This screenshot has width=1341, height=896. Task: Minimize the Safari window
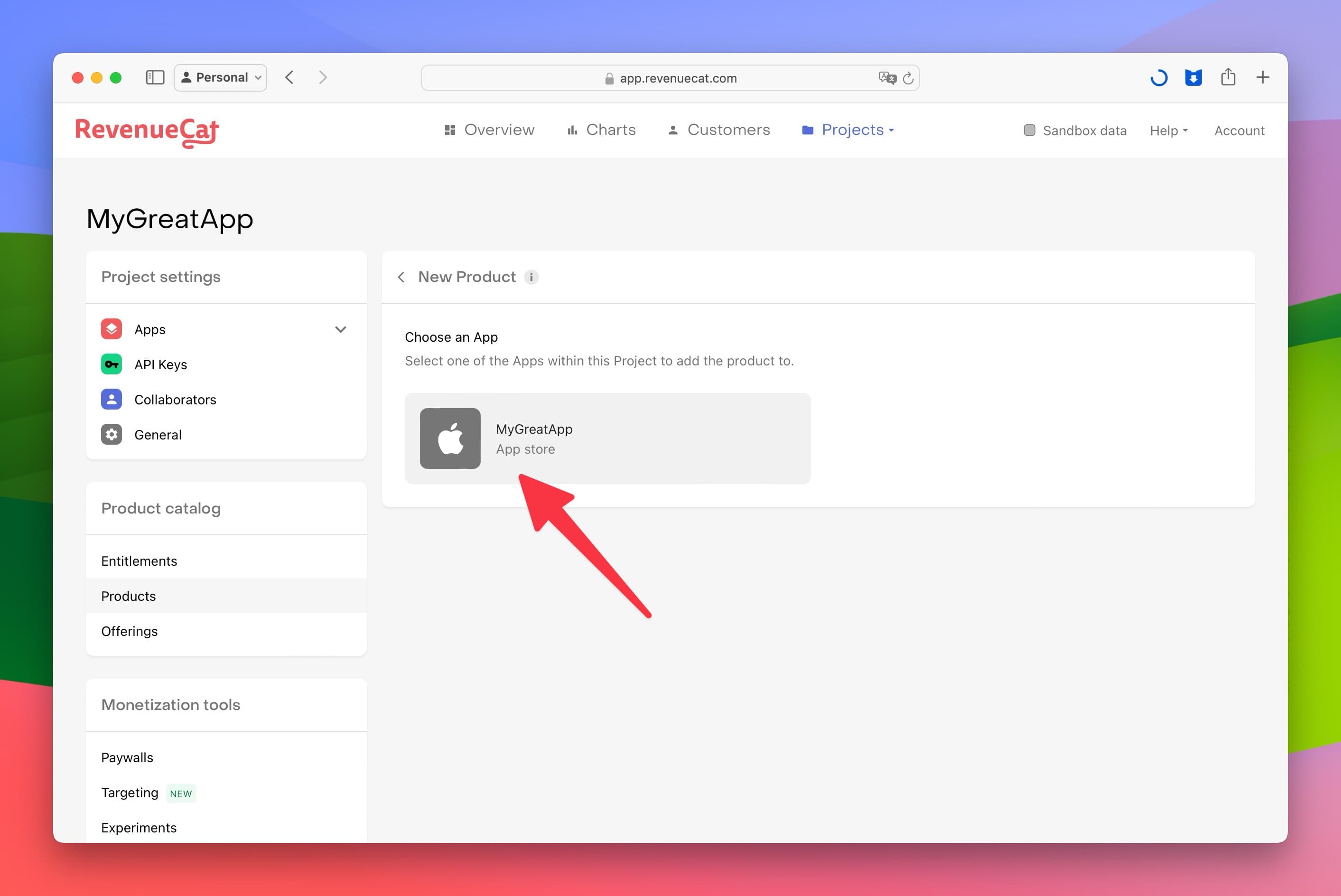96,78
